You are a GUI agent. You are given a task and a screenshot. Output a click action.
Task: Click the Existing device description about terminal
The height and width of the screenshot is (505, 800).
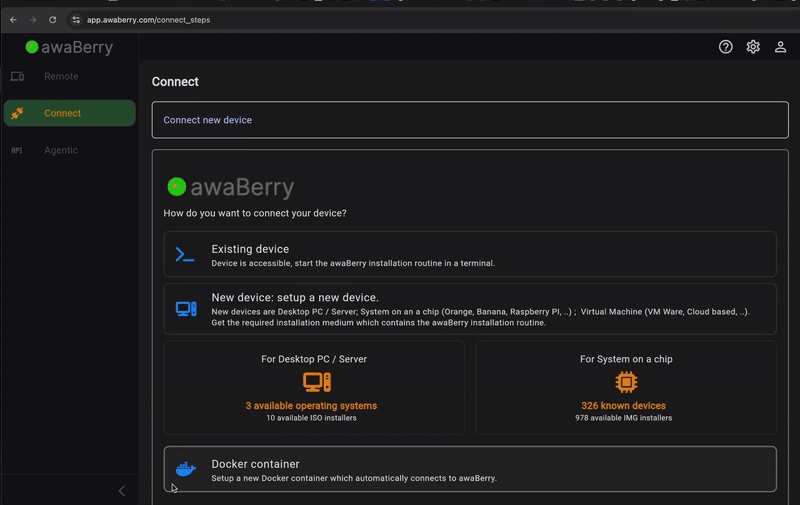pos(353,263)
